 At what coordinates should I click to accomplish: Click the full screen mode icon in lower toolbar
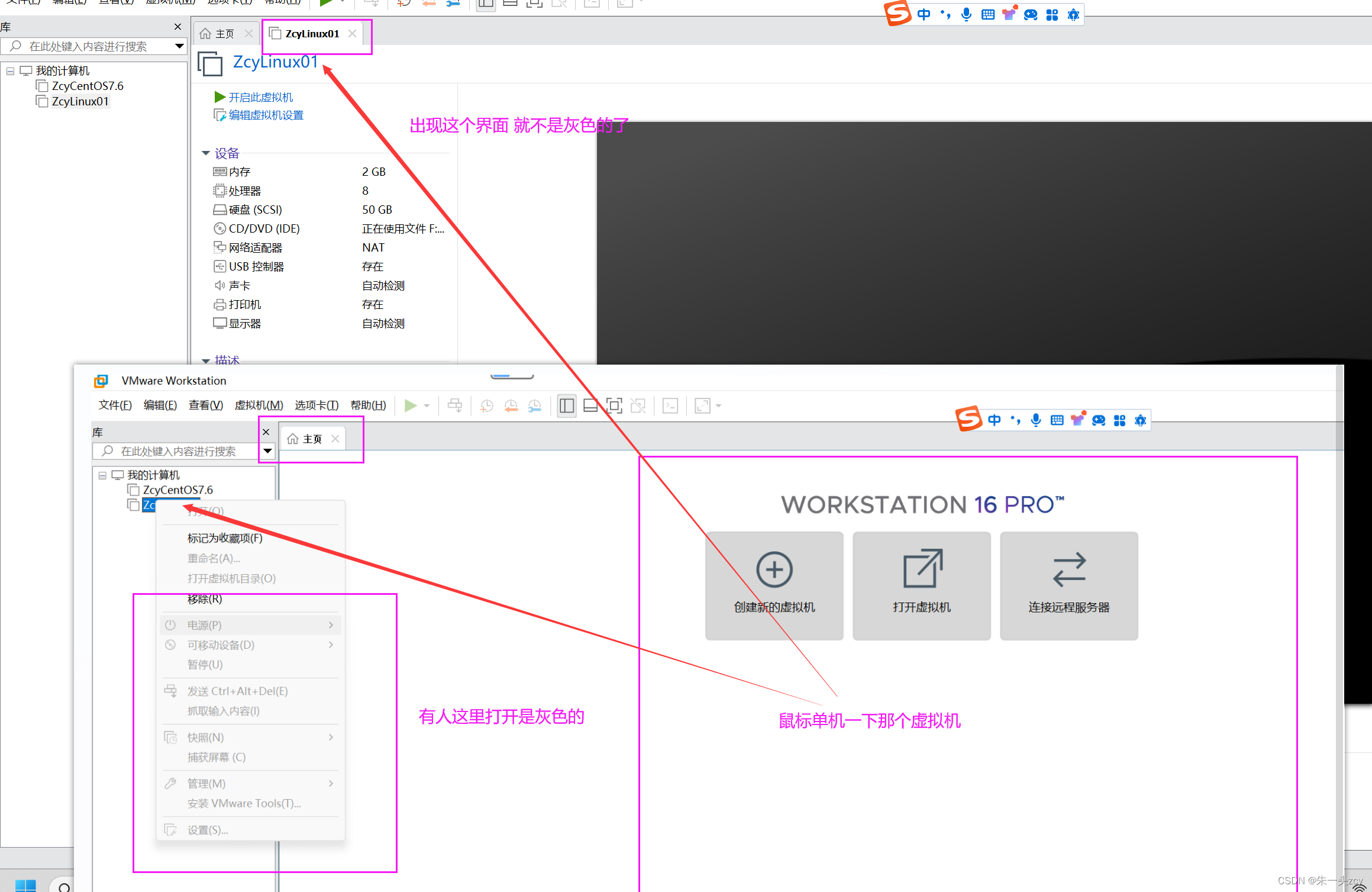pyautogui.click(x=614, y=406)
